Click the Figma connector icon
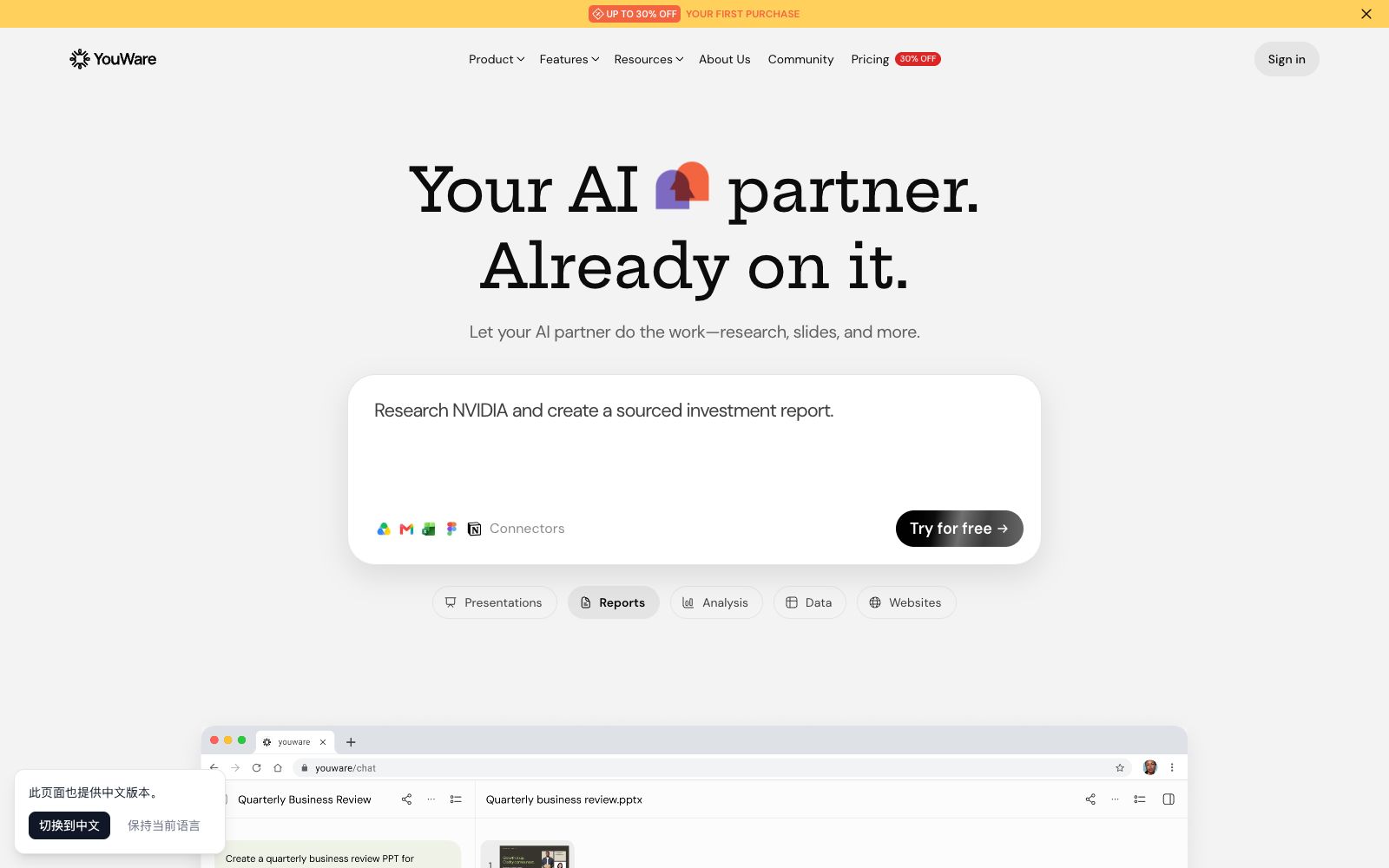 click(x=451, y=529)
